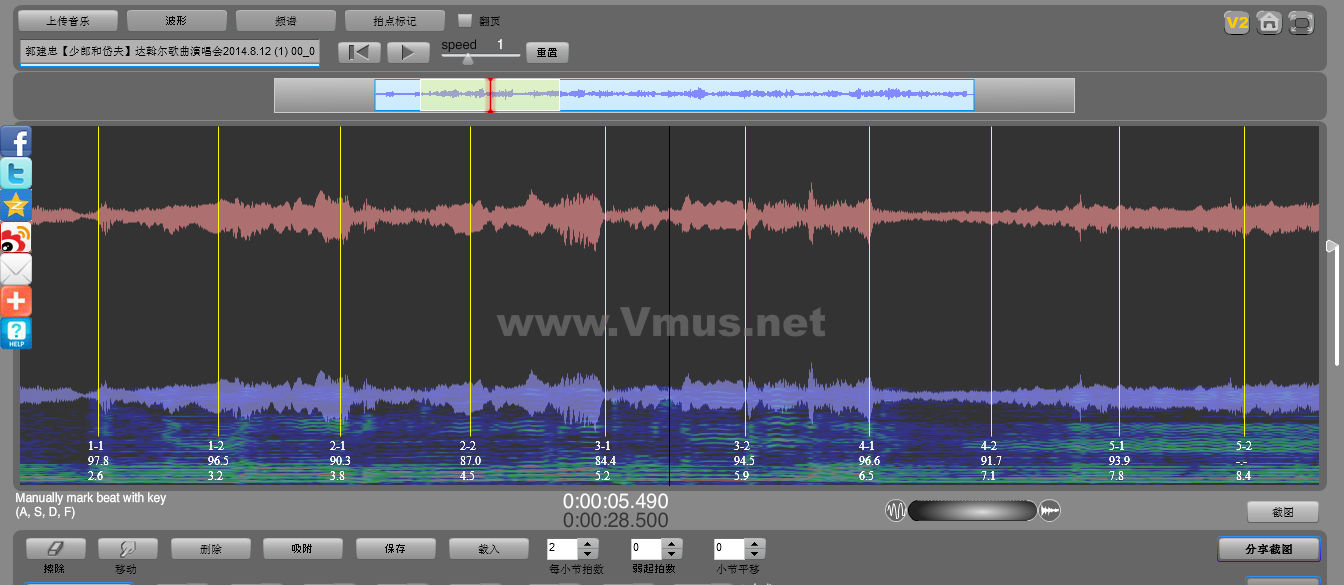Image resolution: width=1344 pixels, height=585 pixels.
Task: Share via the Facebook sidebar icon
Action: tap(16, 142)
